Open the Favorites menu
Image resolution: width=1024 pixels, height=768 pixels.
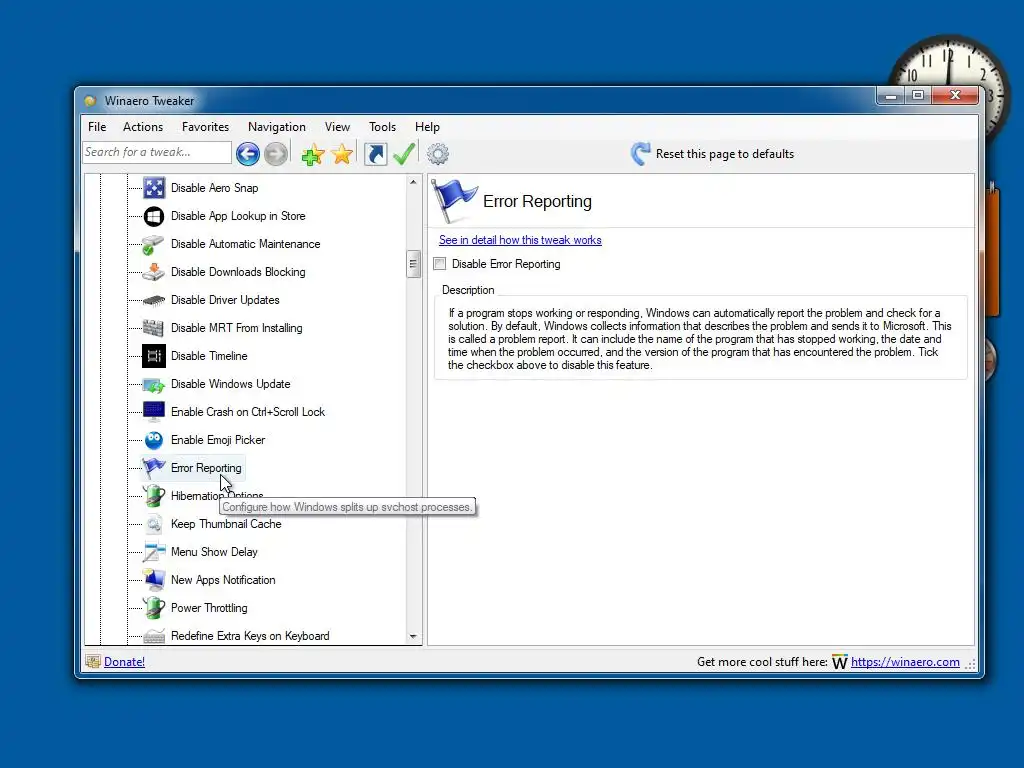[205, 127]
